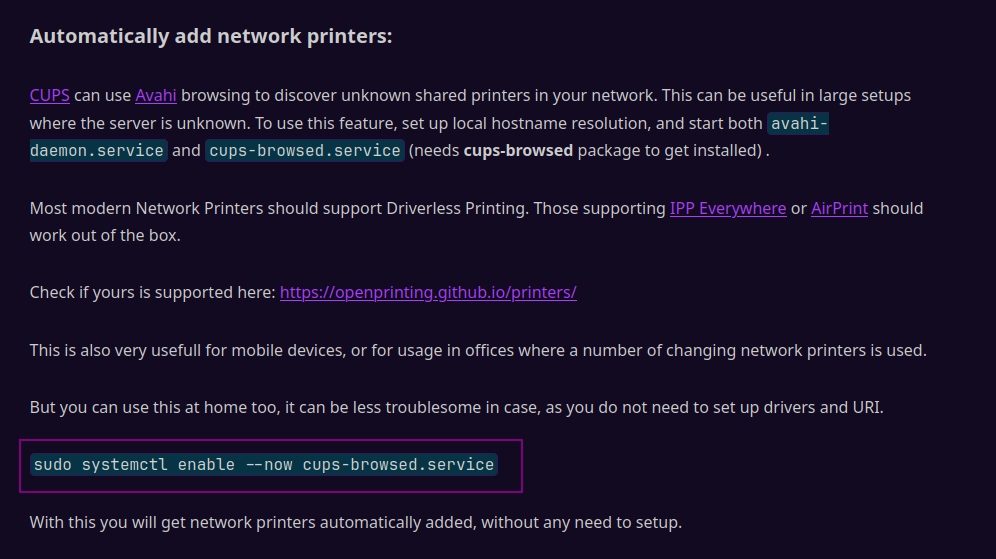Click the 'But you can use this at home' paragraph
996x559 pixels.
coord(457,407)
